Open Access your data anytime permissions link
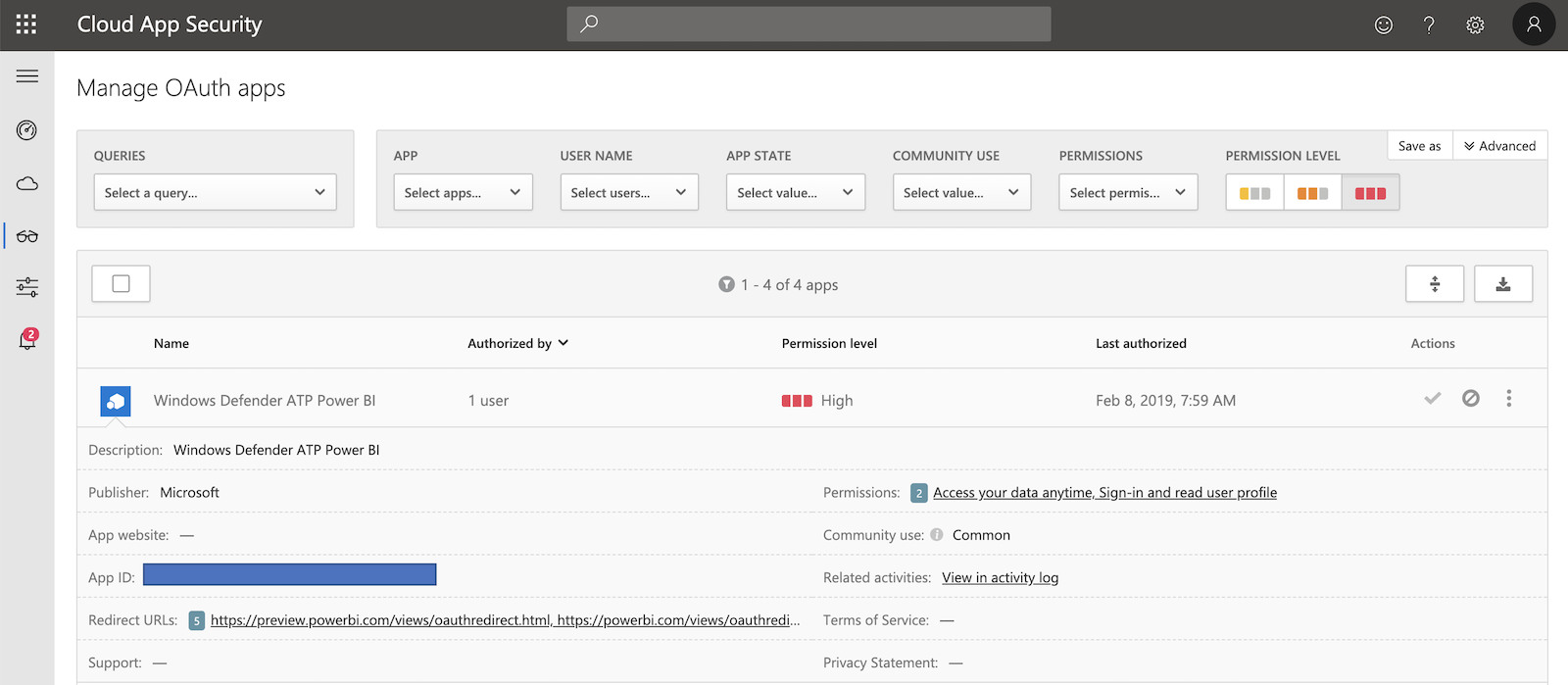This screenshot has width=1568, height=685. coord(1104,493)
